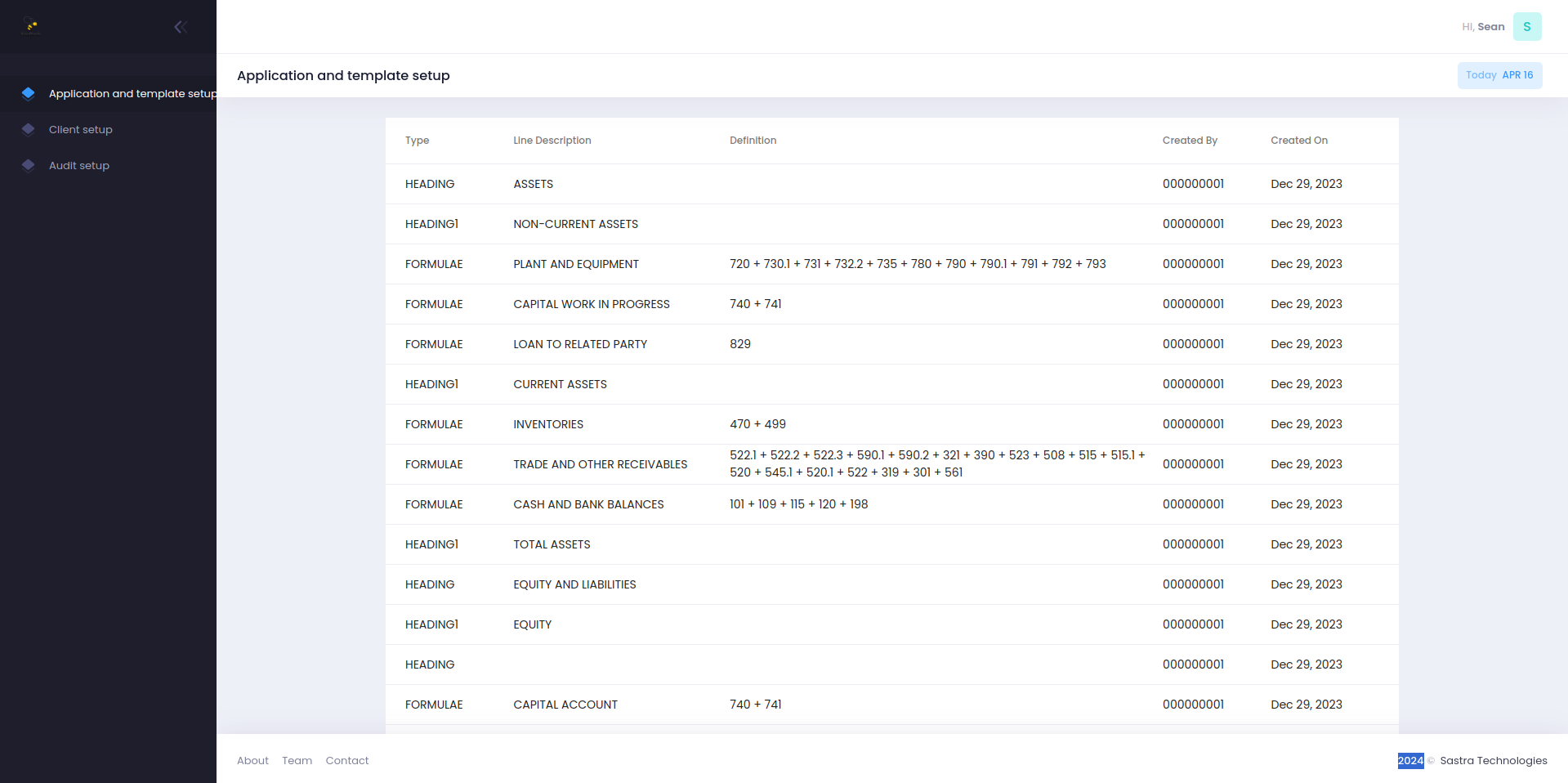The width and height of the screenshot is (1568, 783).
Task: Select Client setup in the sidebar
Action: pyautogui.click(x=80, y=129)
